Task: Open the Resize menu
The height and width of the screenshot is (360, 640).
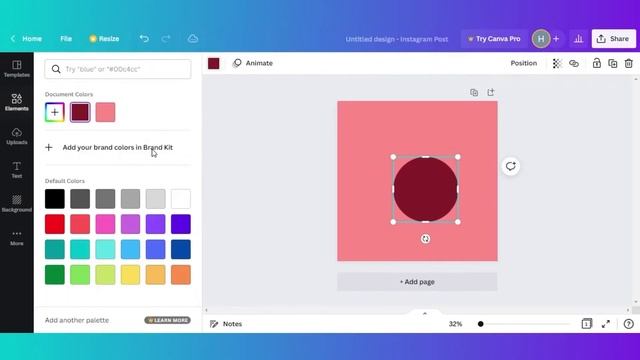Action: pos(104,39)
